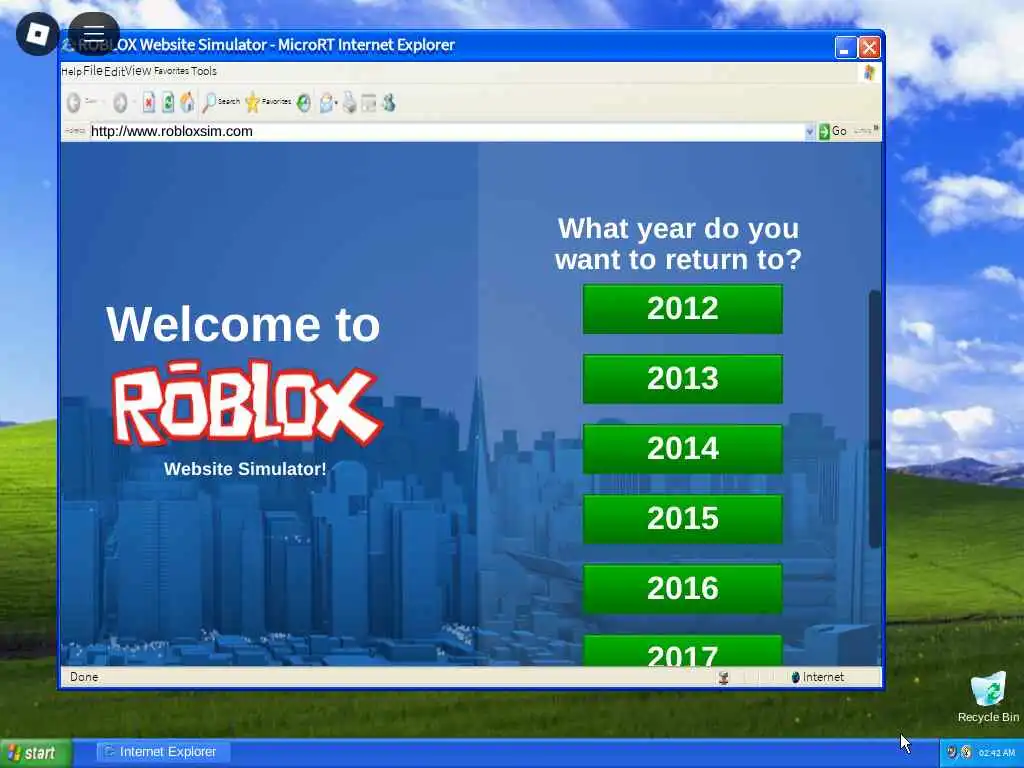Click the status bar computer icon
Screen dimensions: 1024x768
723,677
